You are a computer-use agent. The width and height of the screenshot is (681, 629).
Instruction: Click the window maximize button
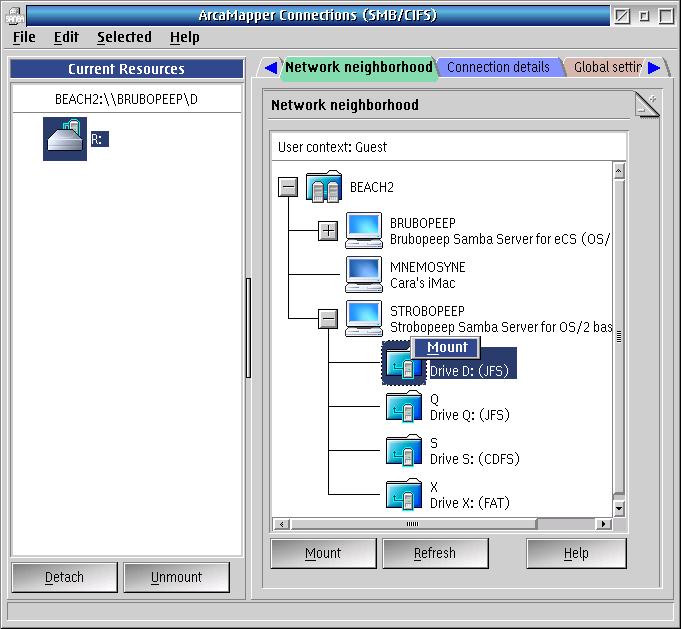666,16
